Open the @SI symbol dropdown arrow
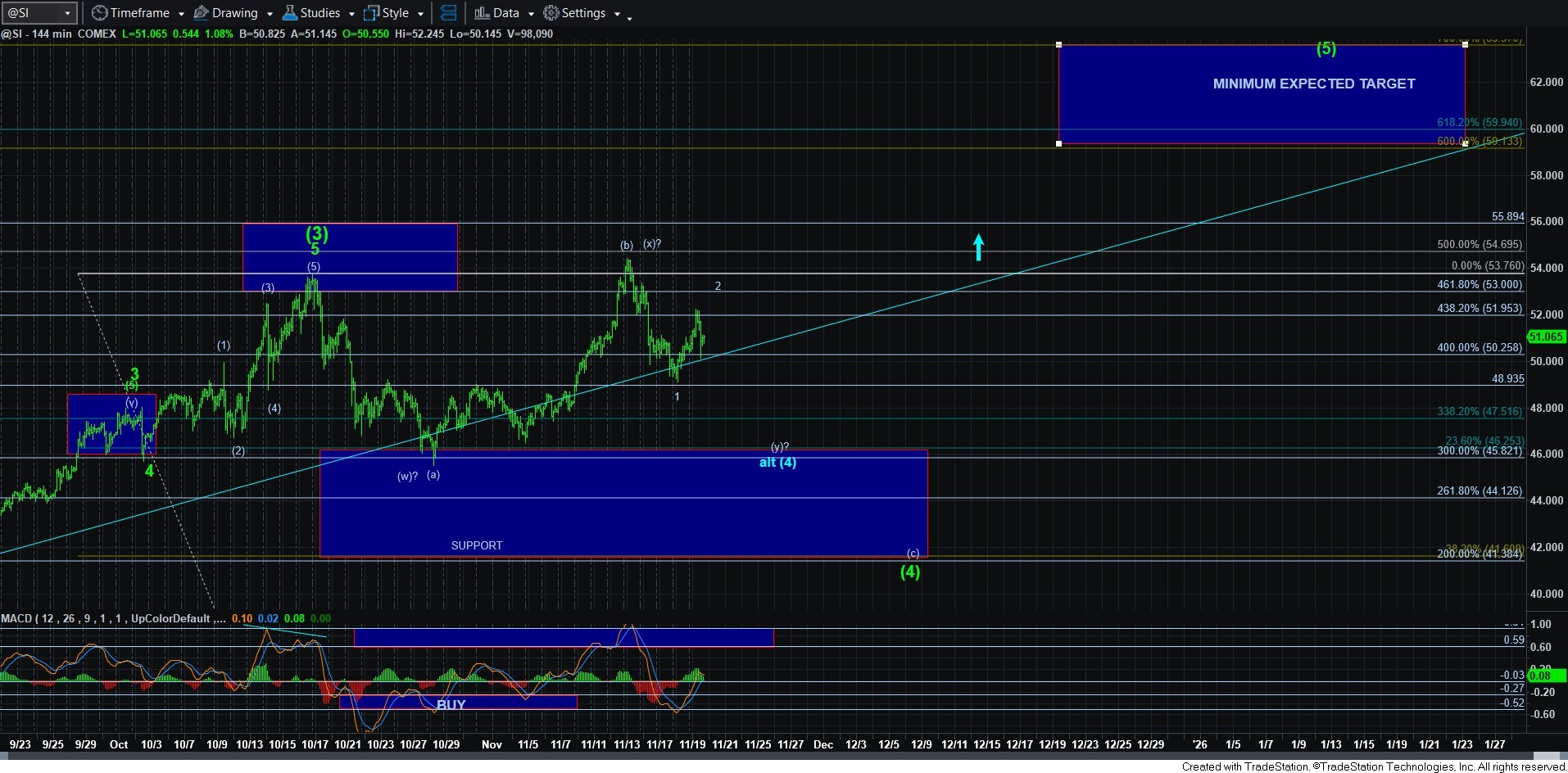The height and width of the screenshot is (773, 1568). 67,13
